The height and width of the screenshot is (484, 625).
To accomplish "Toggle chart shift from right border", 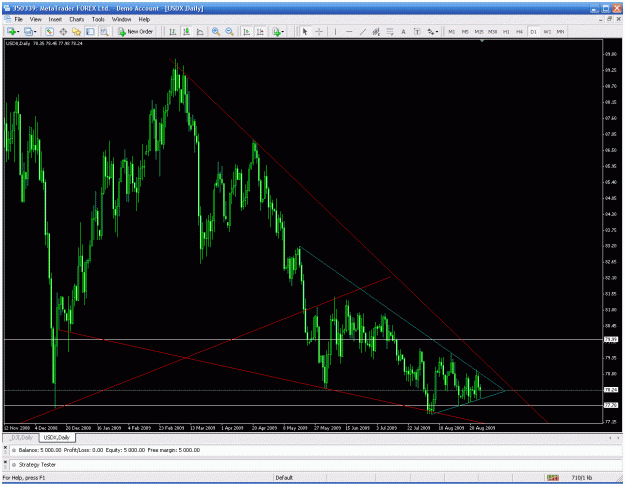I will 260,31.
